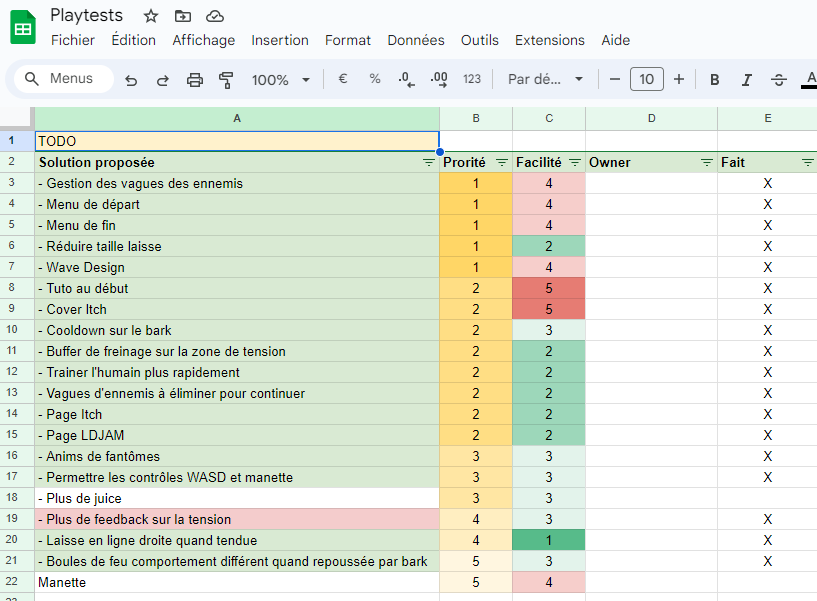Click the undo arrow
The width and height of the screenshot is (817, 601).
click(x=131, y=80)
